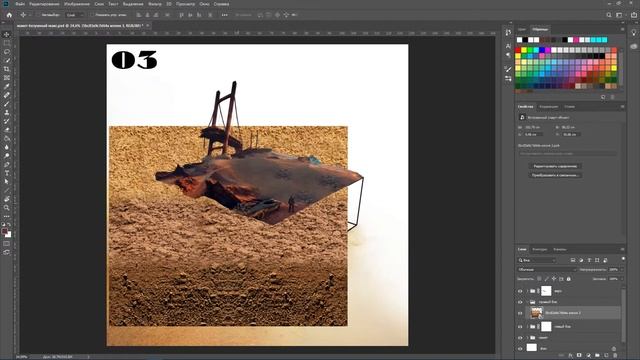This screenshot has height=360, width=640.
Task: Select the Dodge tool
Action: tap(7, 156)
